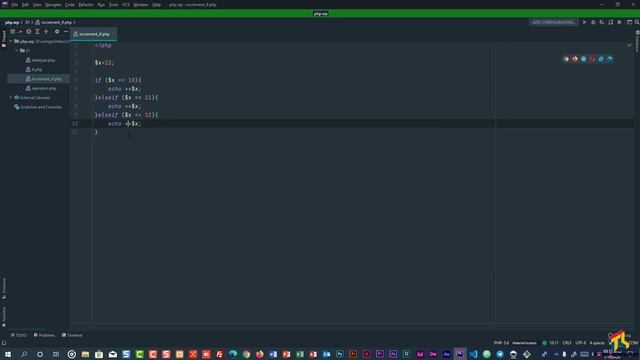Click php.wp in the breadcrumb path
Image resolution: width=640 pixels, height=360 pixels.
pyautogui.click(x=12, y=22)
